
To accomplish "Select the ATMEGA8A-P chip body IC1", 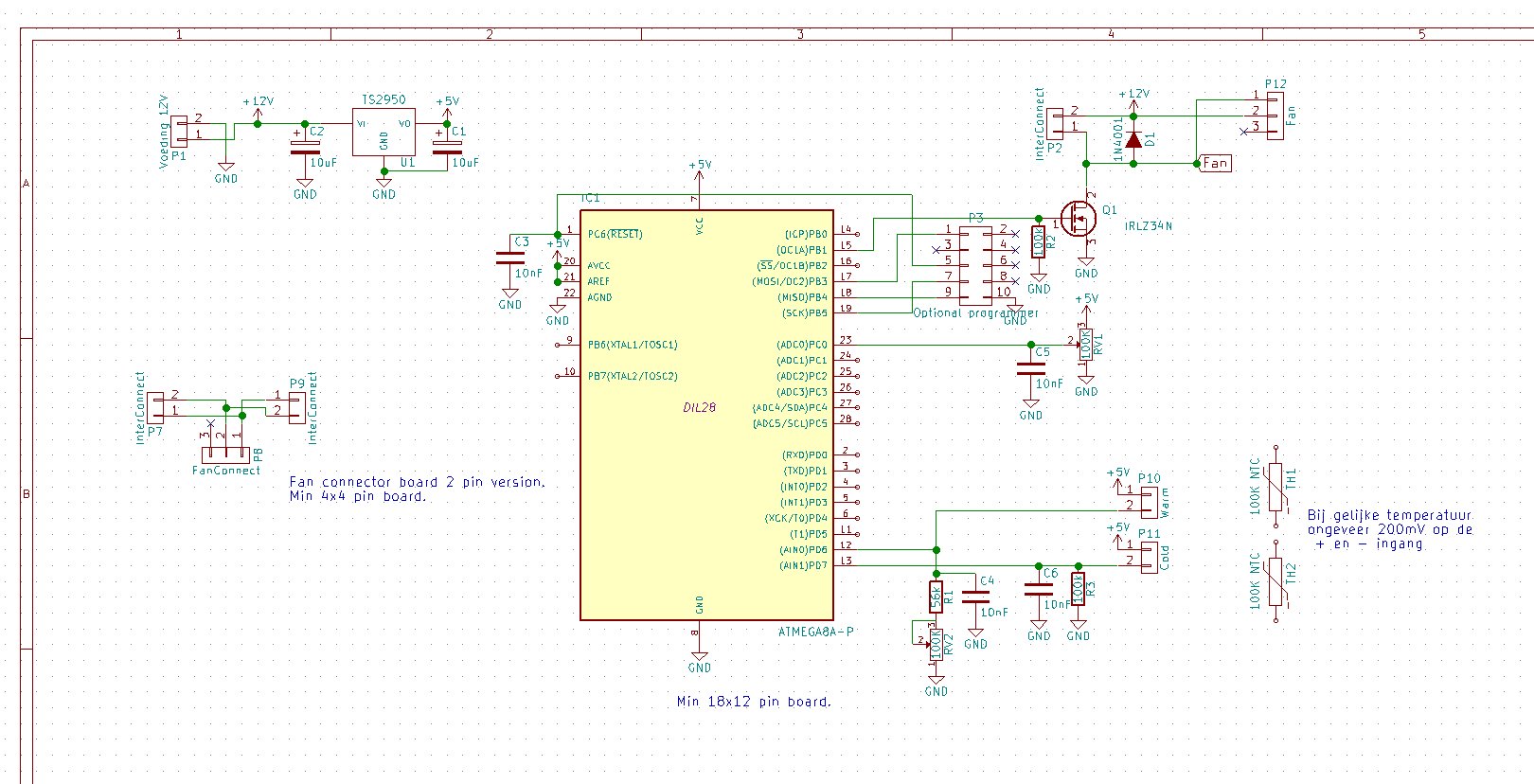I will click(x=706, y=415).
